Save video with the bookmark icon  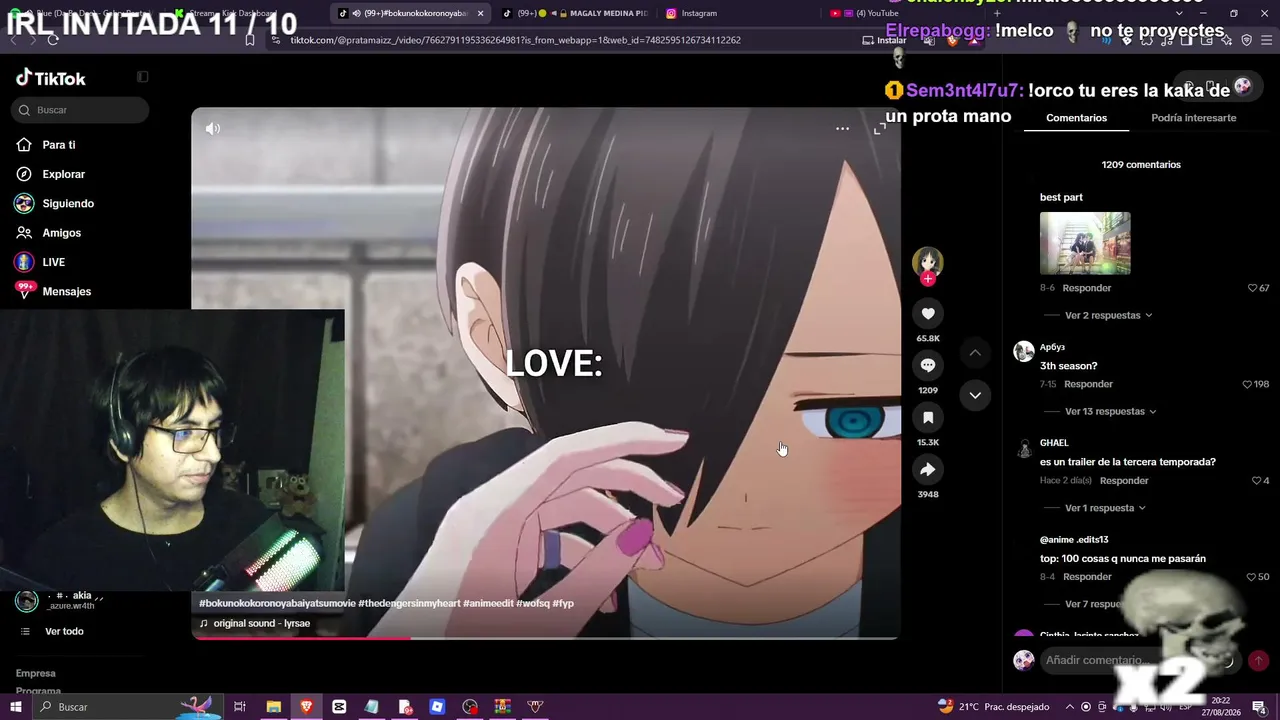click(928, 418)
